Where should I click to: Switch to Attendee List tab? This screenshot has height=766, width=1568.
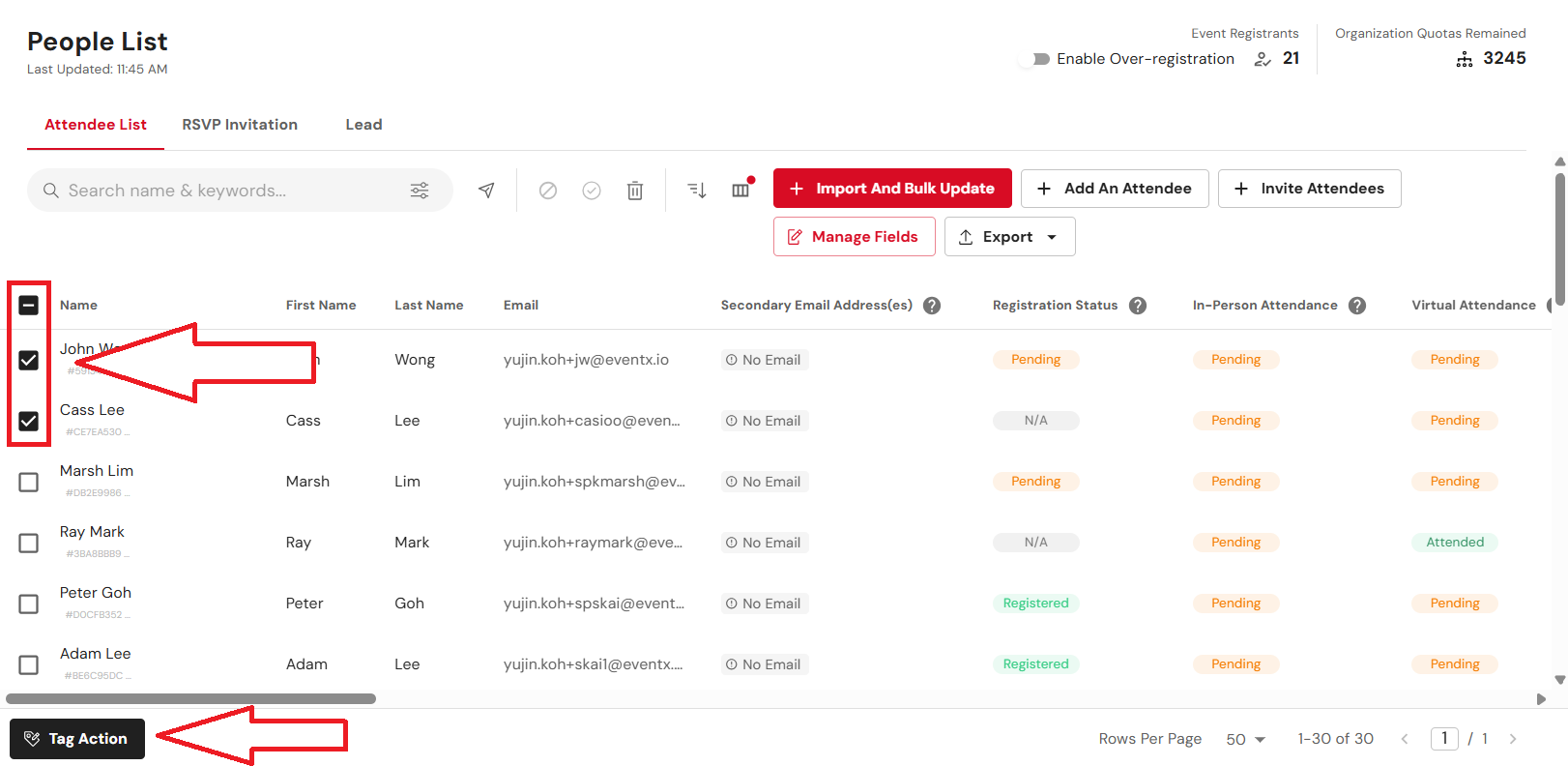96,125
